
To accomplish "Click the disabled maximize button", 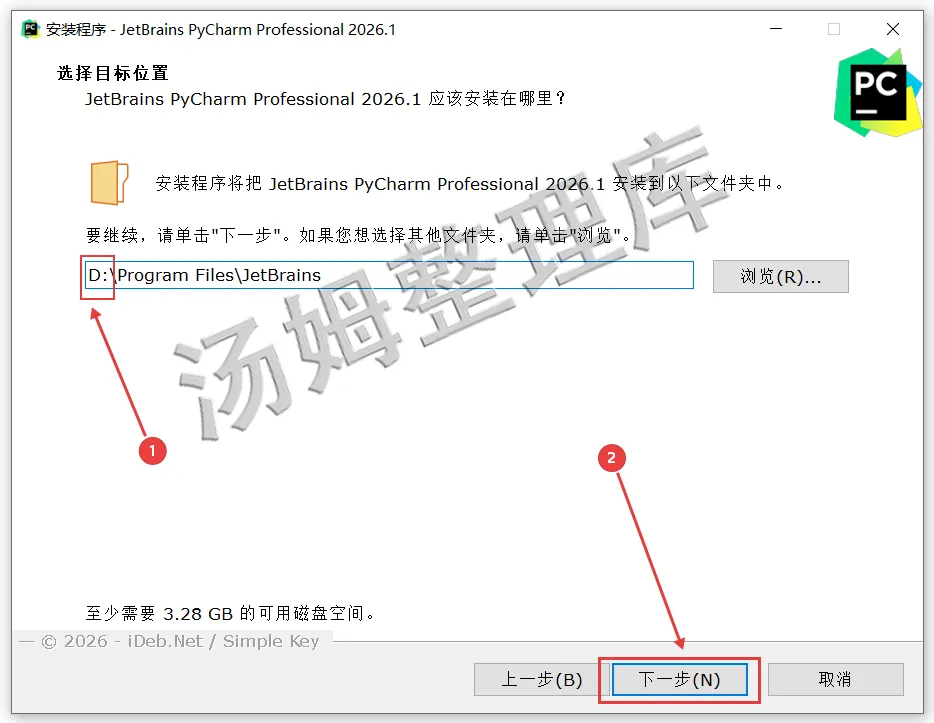I will [x=834, y=29].
